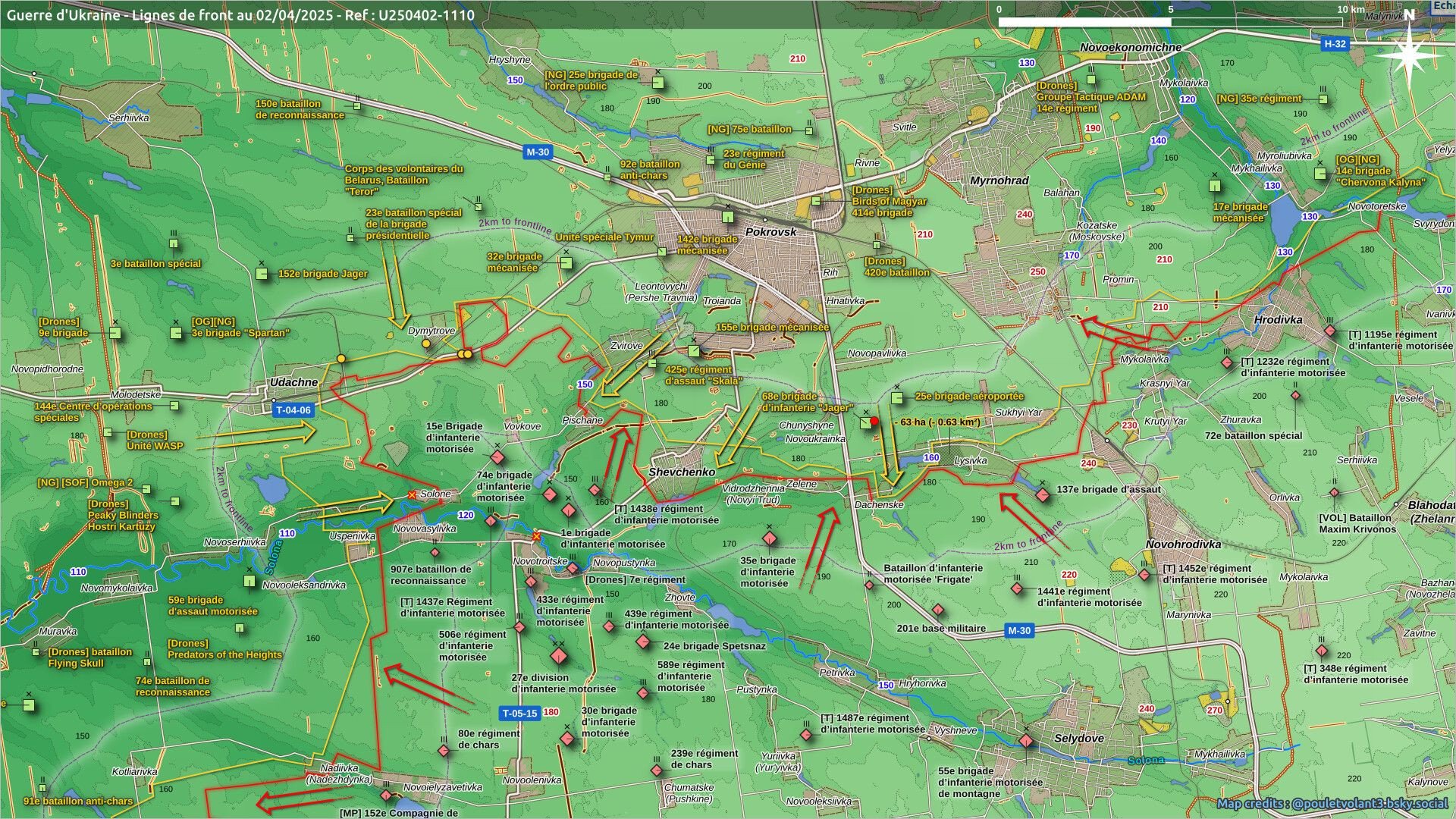Click the 3e bataillon spécial label
This screenshot has height=819, width=1456.
[x=155, y=264]
